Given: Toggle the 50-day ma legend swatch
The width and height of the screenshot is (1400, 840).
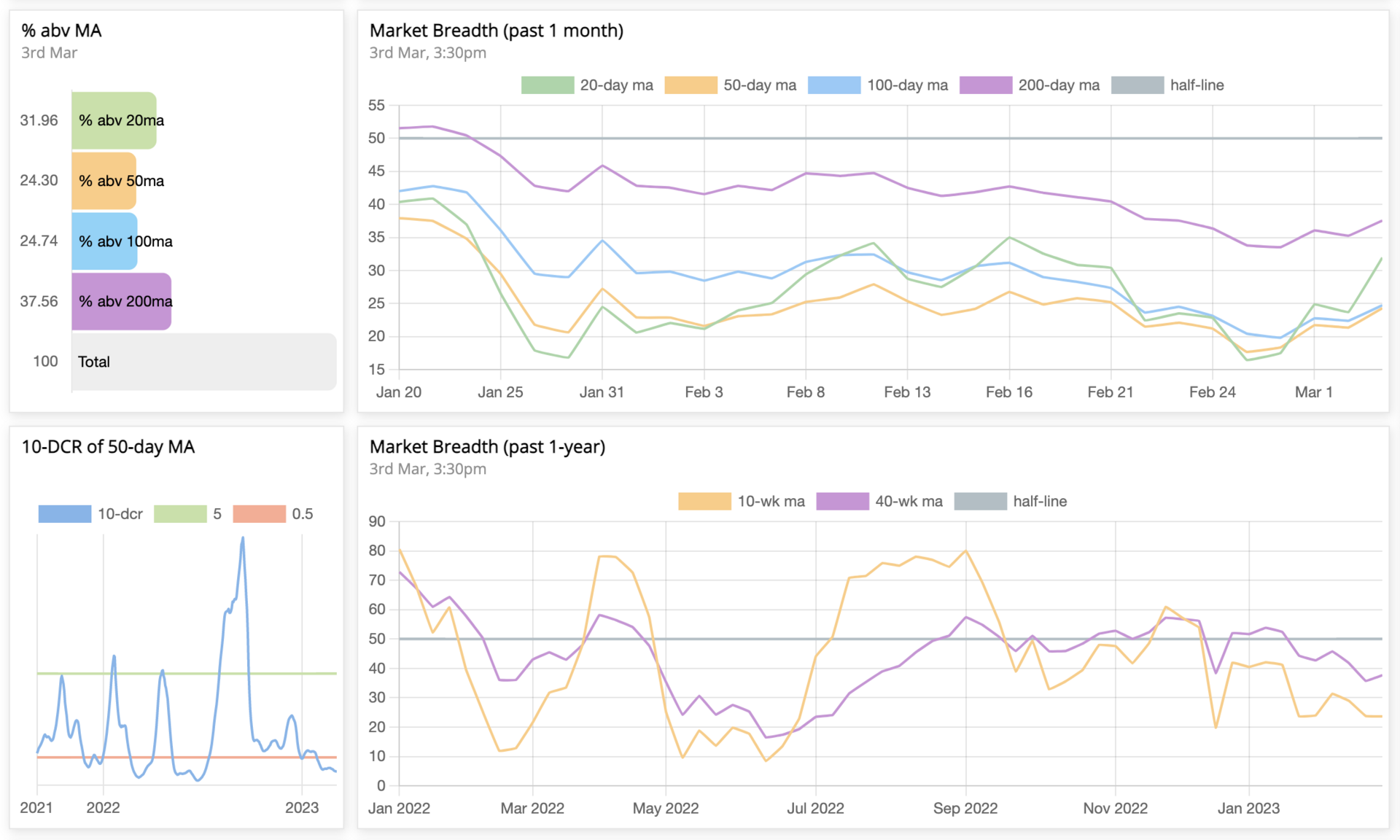Looking at the screenshot, I should 691,85.
